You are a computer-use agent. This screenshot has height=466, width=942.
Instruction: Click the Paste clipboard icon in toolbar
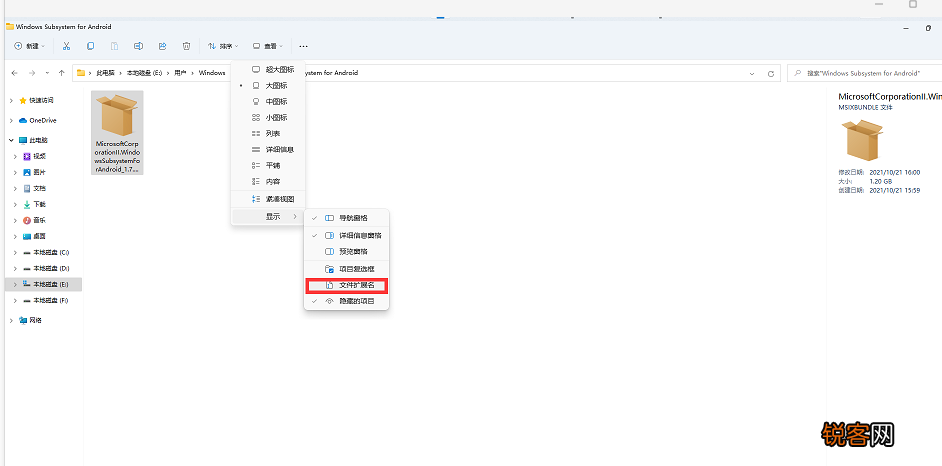(115, 46)
